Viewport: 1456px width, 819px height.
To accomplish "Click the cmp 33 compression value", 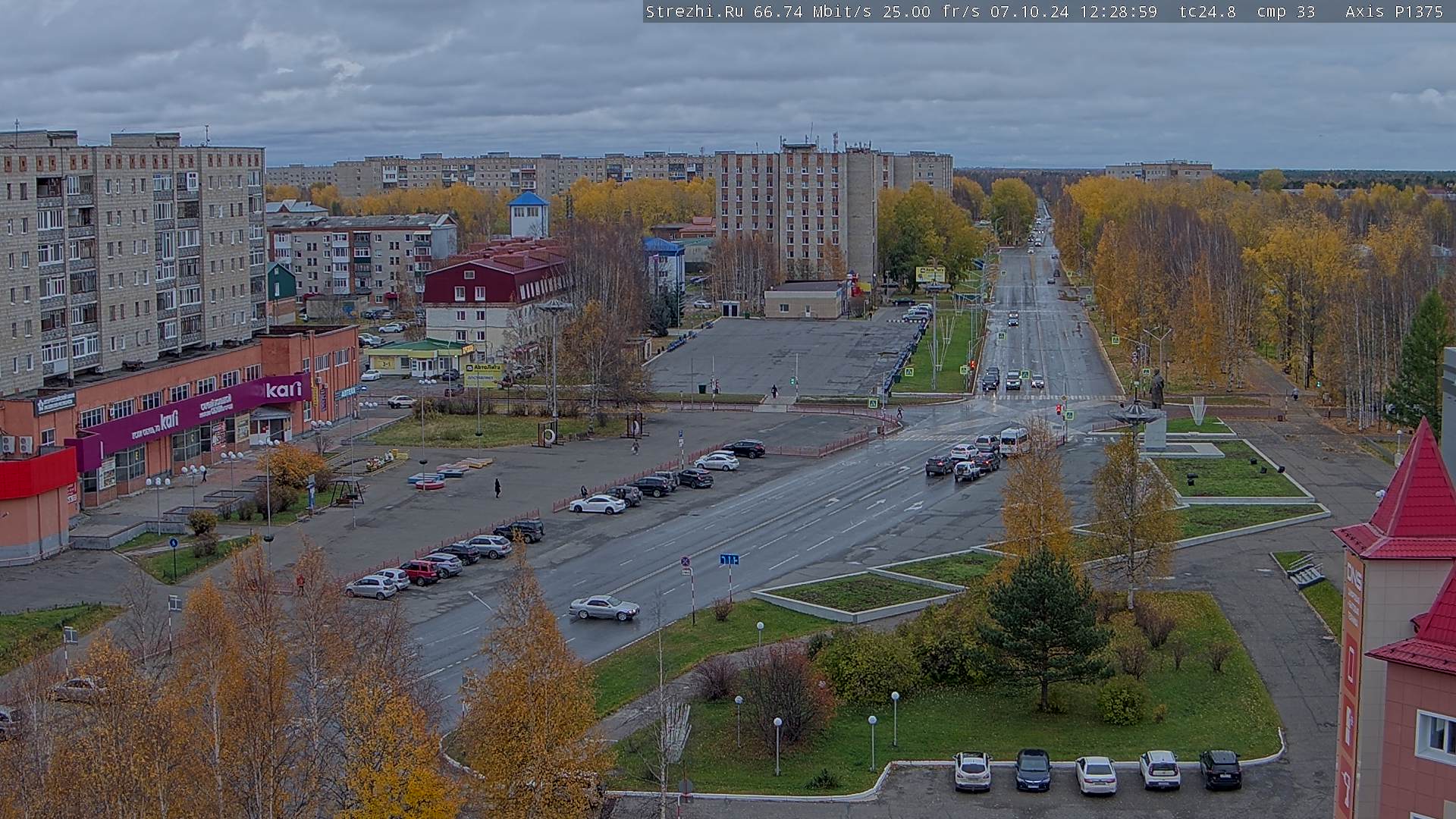I will coord(1285,11).
